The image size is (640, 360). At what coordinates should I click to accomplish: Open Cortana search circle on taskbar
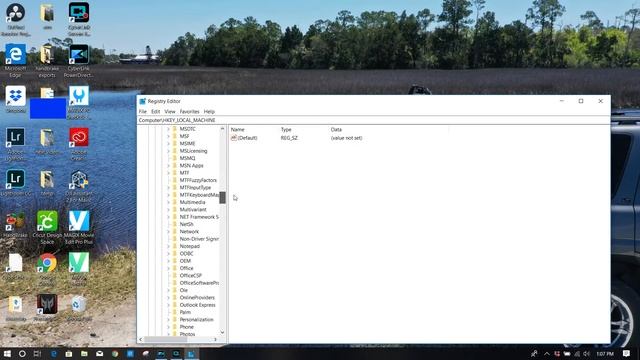(x=22, y=353)
